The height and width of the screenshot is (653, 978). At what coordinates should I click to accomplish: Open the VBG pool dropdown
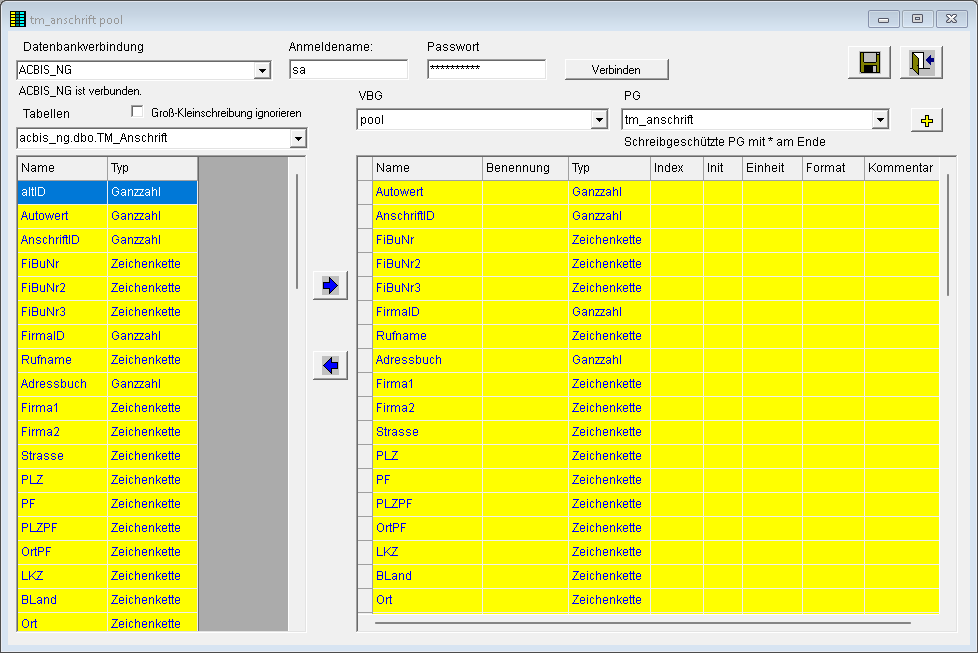(599, 119)
